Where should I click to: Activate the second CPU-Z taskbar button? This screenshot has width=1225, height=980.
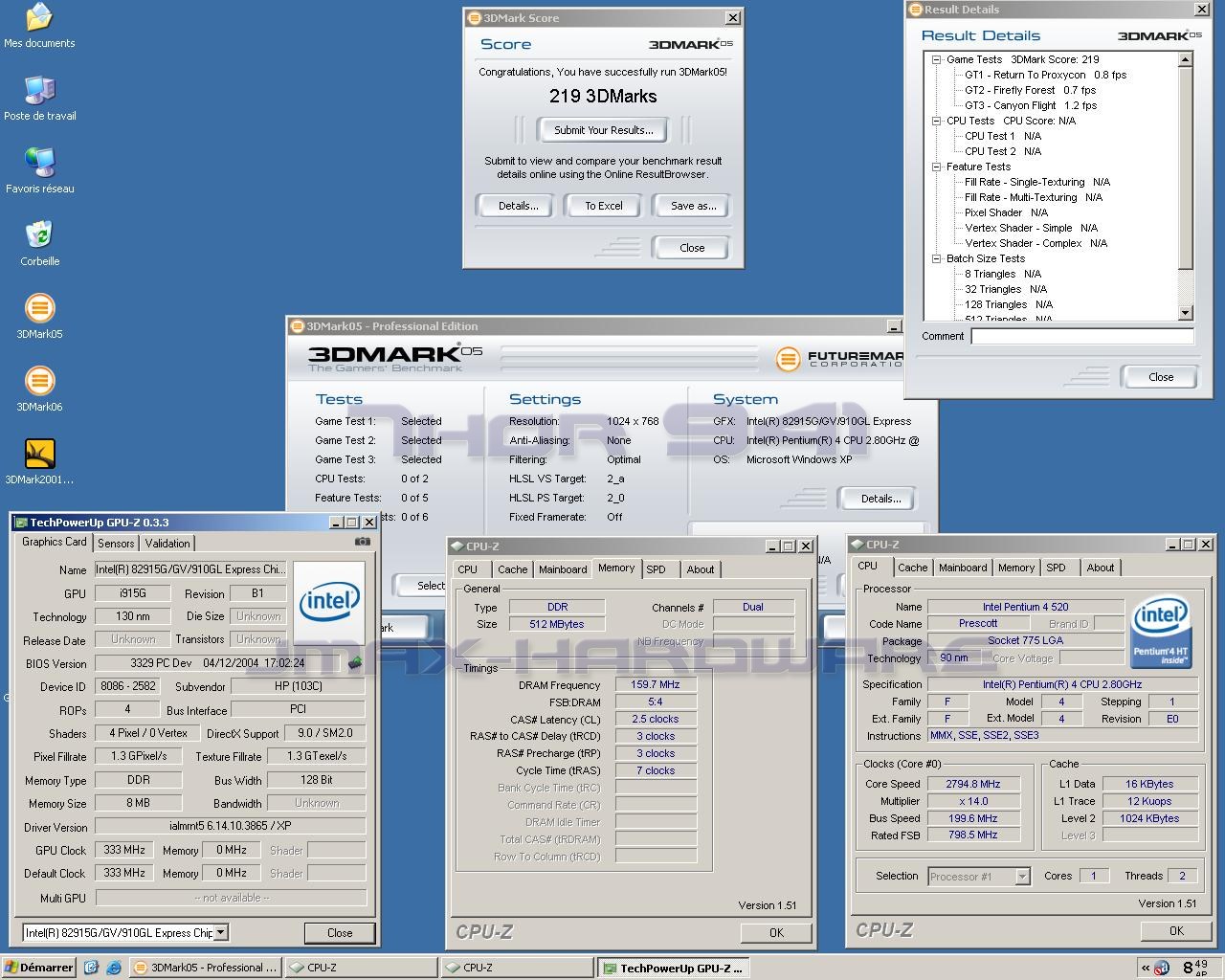coord(517,968)
